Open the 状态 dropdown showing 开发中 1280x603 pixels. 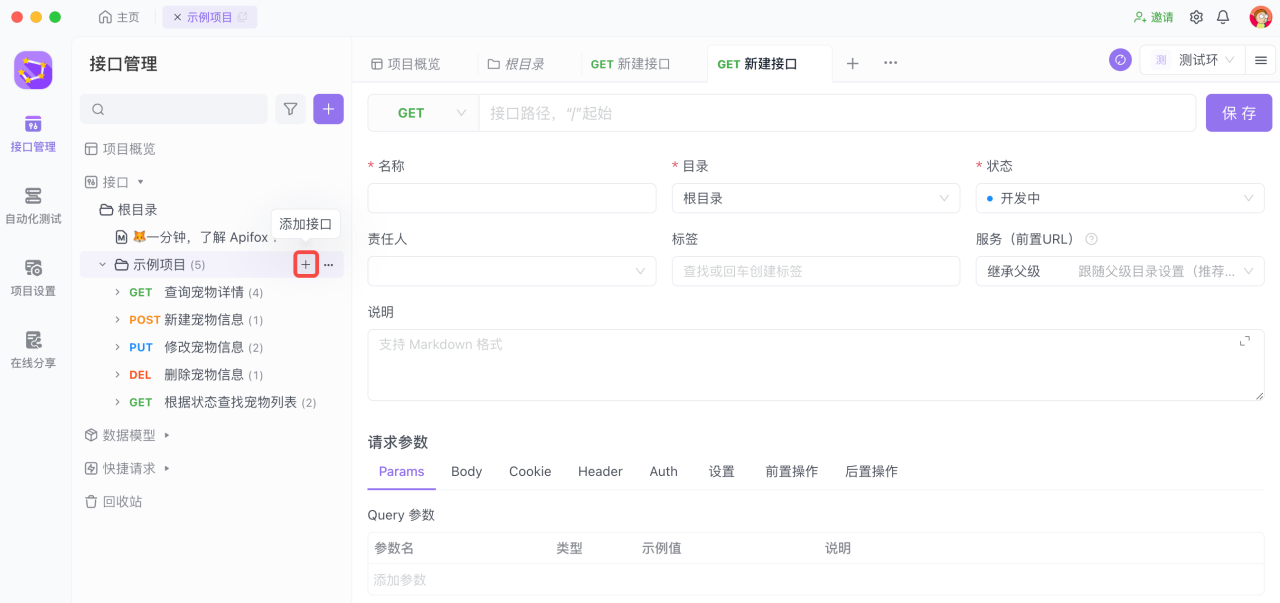click(1119, 198)
